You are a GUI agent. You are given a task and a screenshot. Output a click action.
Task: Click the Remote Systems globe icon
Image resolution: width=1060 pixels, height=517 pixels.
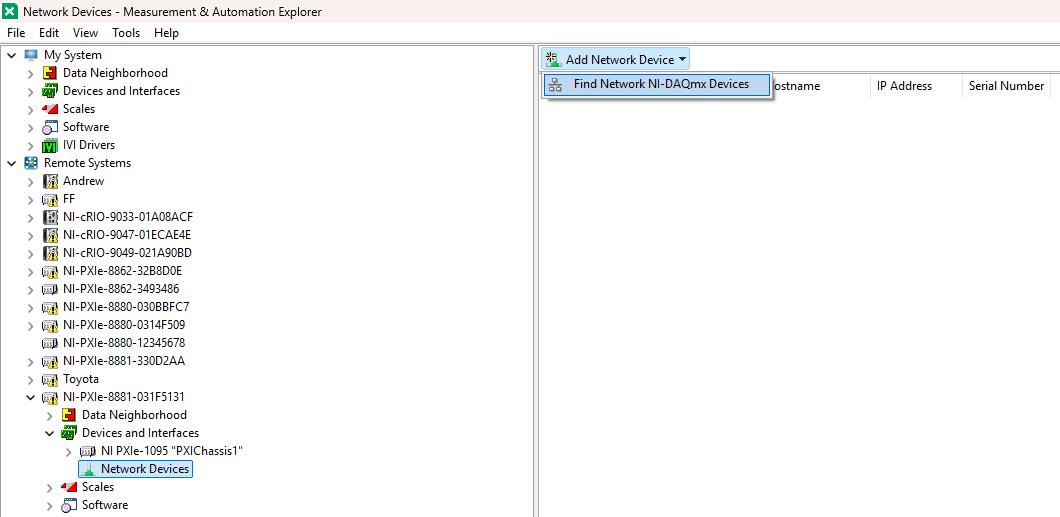click(x=31, y=163)
